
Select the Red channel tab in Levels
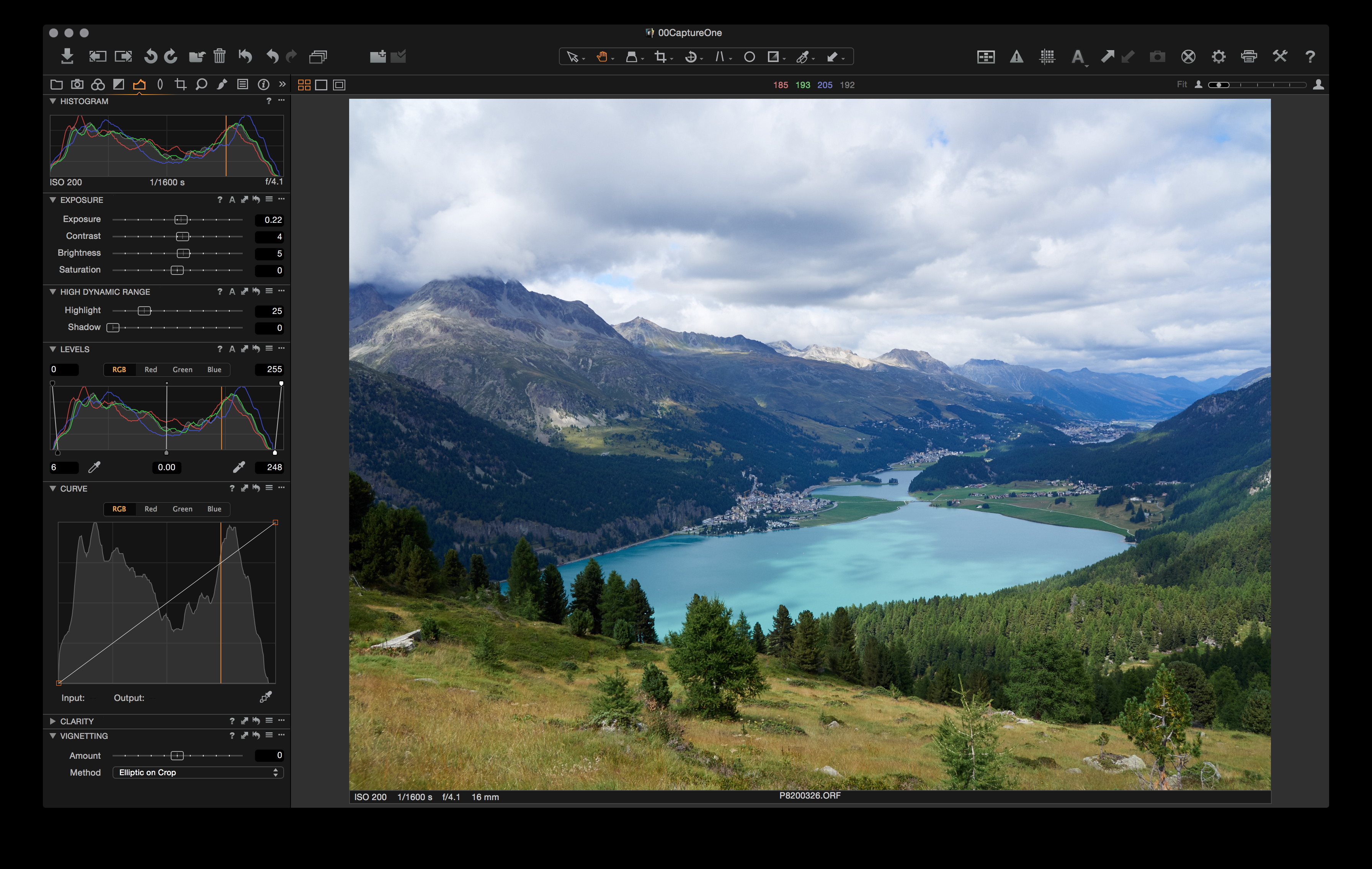coord(150,370)
